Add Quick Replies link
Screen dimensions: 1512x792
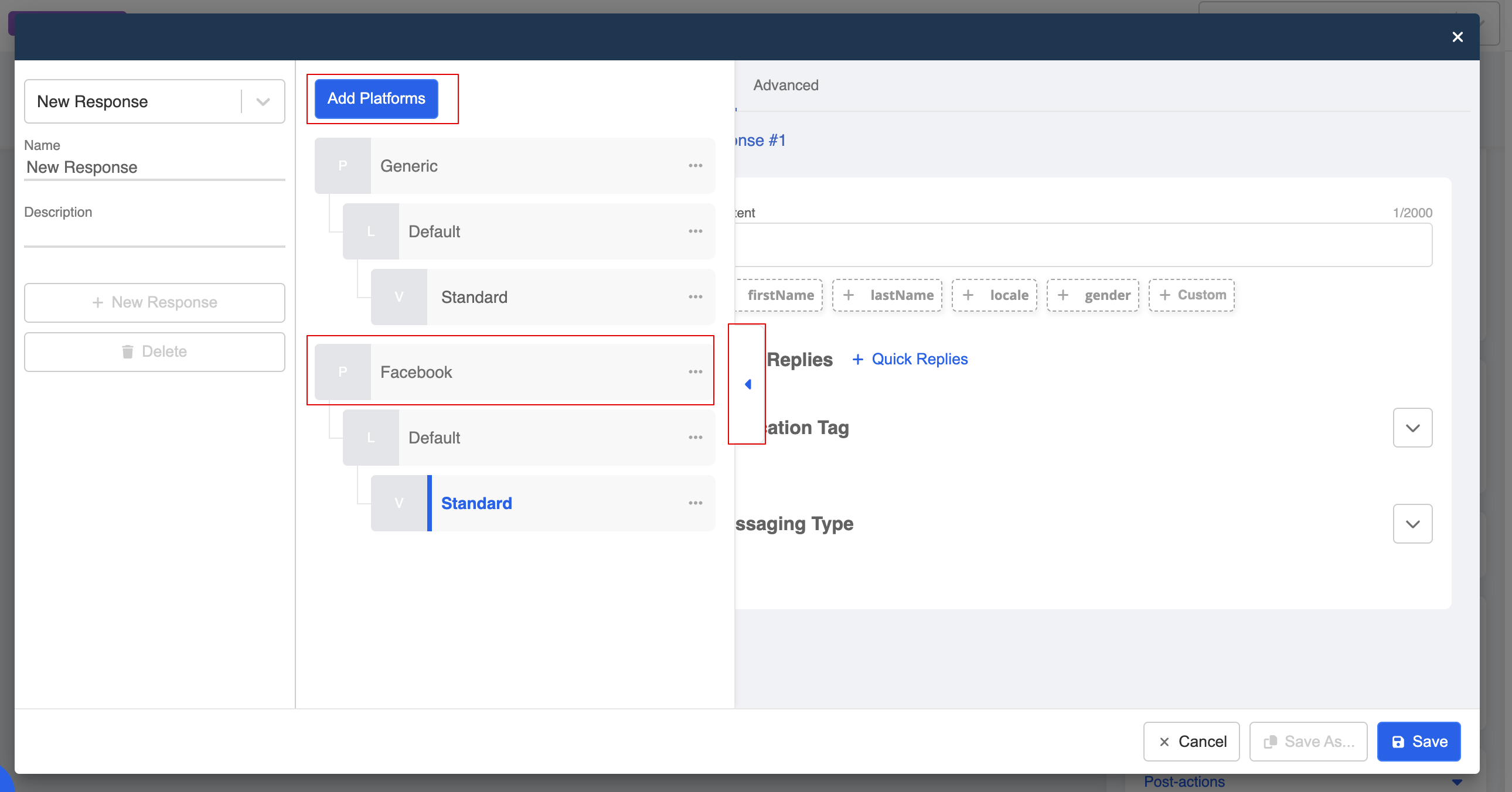click(x=910, y=359)
